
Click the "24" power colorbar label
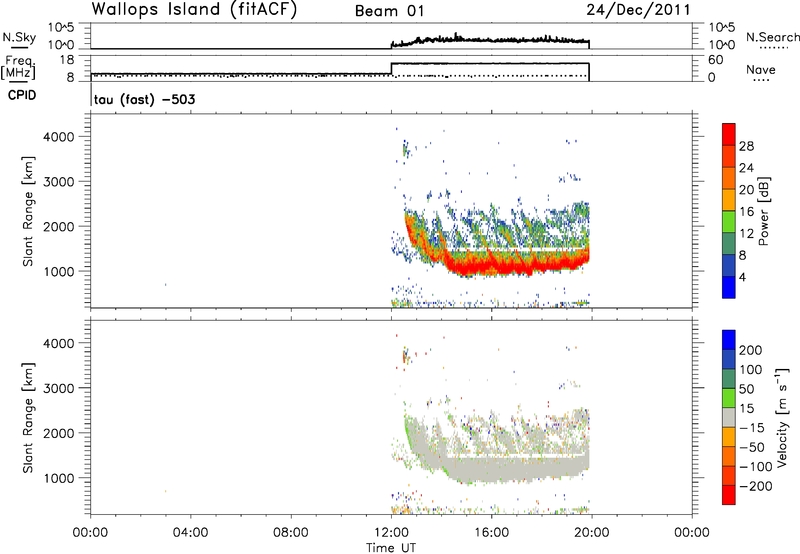[x=746, y=168]
